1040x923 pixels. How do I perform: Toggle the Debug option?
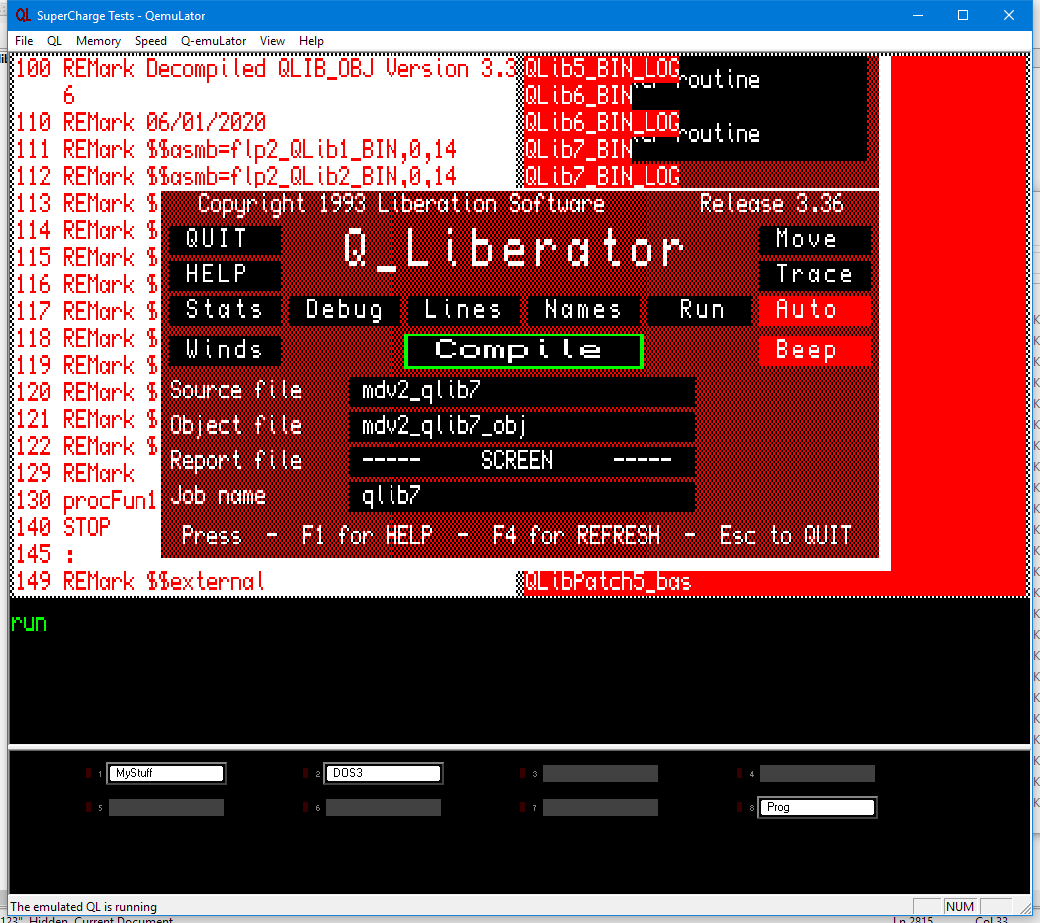(x=344, y=310)
